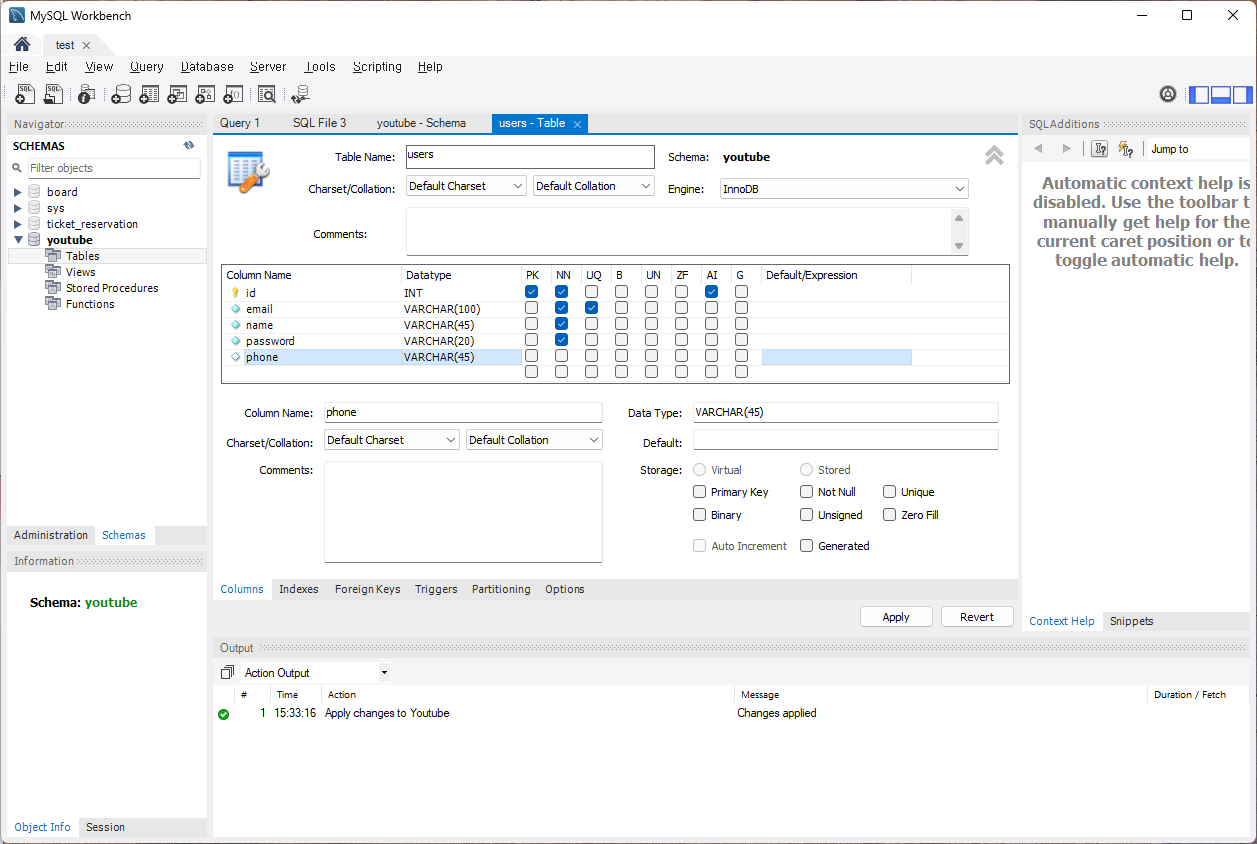Click the Apply button
This screenshot has height=844, width=1257.
pyautogui.click(x=896, y=617)
